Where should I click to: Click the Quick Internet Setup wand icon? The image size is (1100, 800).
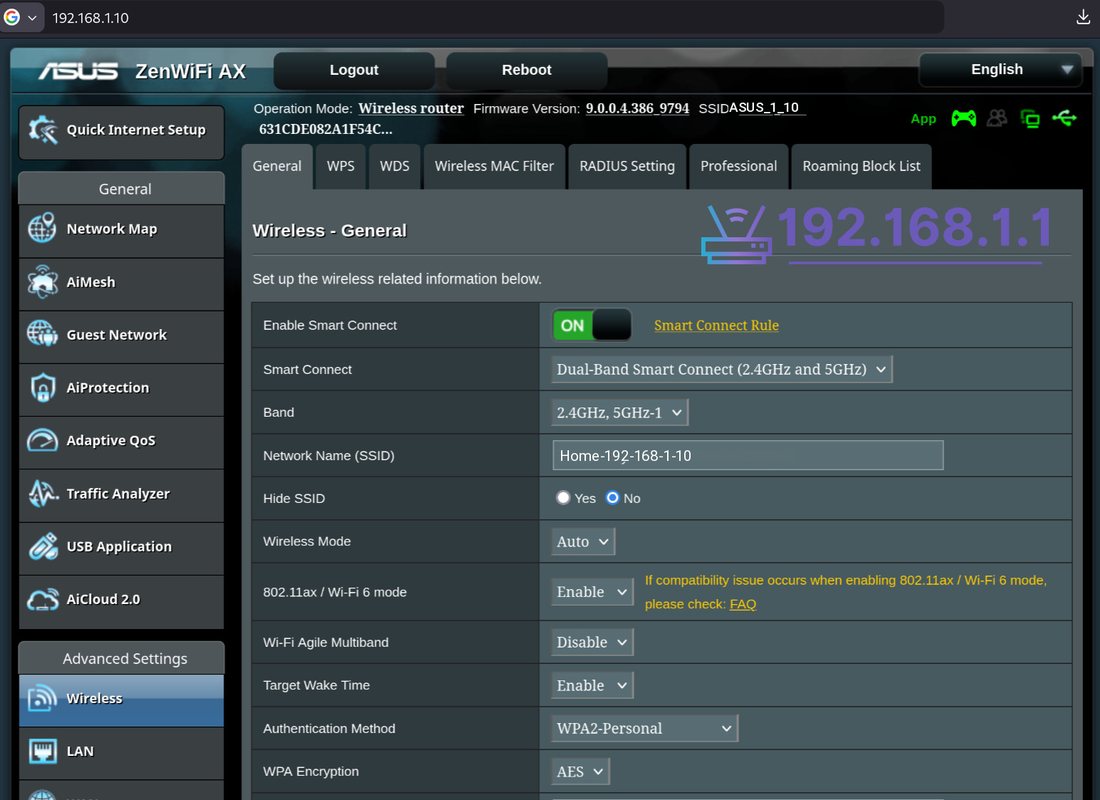point(43,130)
